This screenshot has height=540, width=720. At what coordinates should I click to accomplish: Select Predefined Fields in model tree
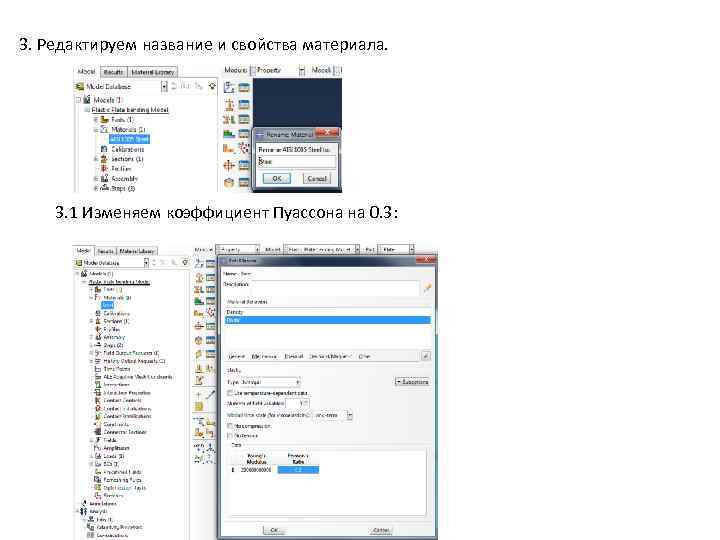pos(122,472)
